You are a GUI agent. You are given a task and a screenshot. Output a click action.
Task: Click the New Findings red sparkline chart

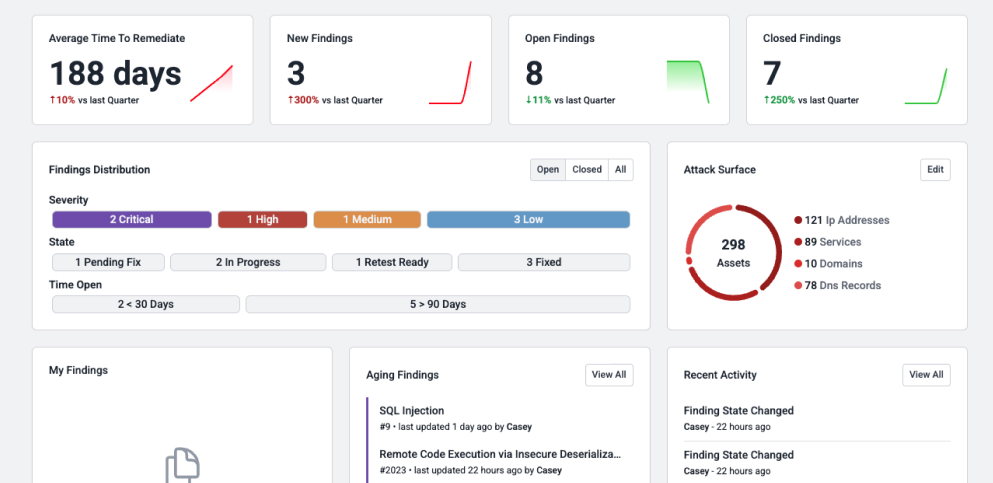click(x=450, y=82)
